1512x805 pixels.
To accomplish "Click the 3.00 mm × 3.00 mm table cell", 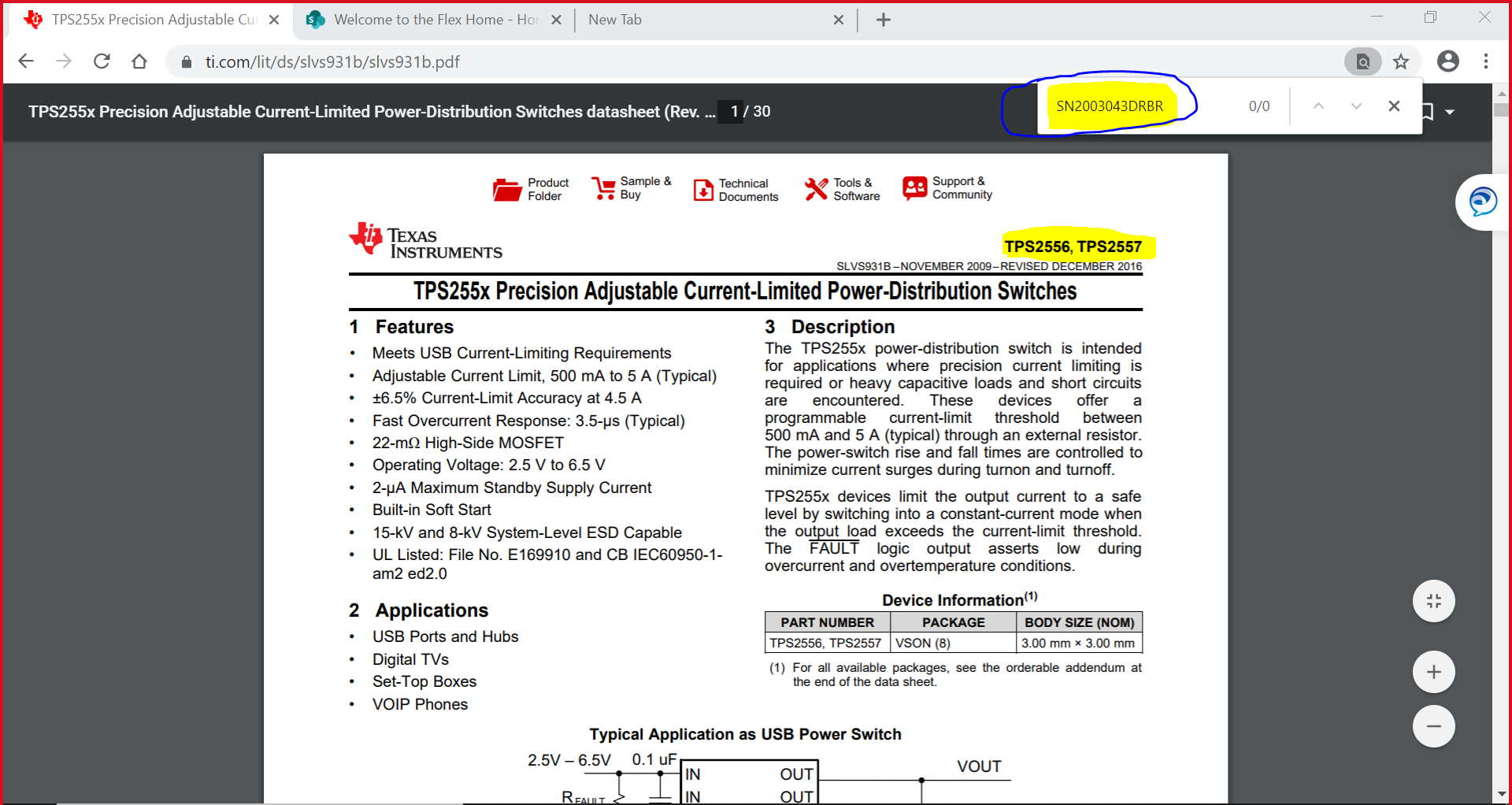I will pos(1079,643).
